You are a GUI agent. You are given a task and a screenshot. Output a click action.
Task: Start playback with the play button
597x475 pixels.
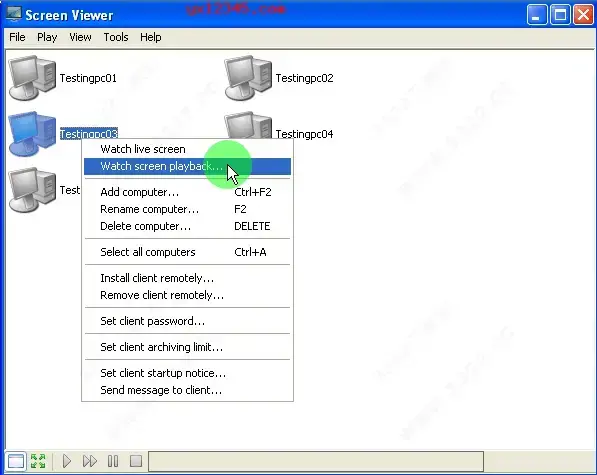(x=67, y=461)
